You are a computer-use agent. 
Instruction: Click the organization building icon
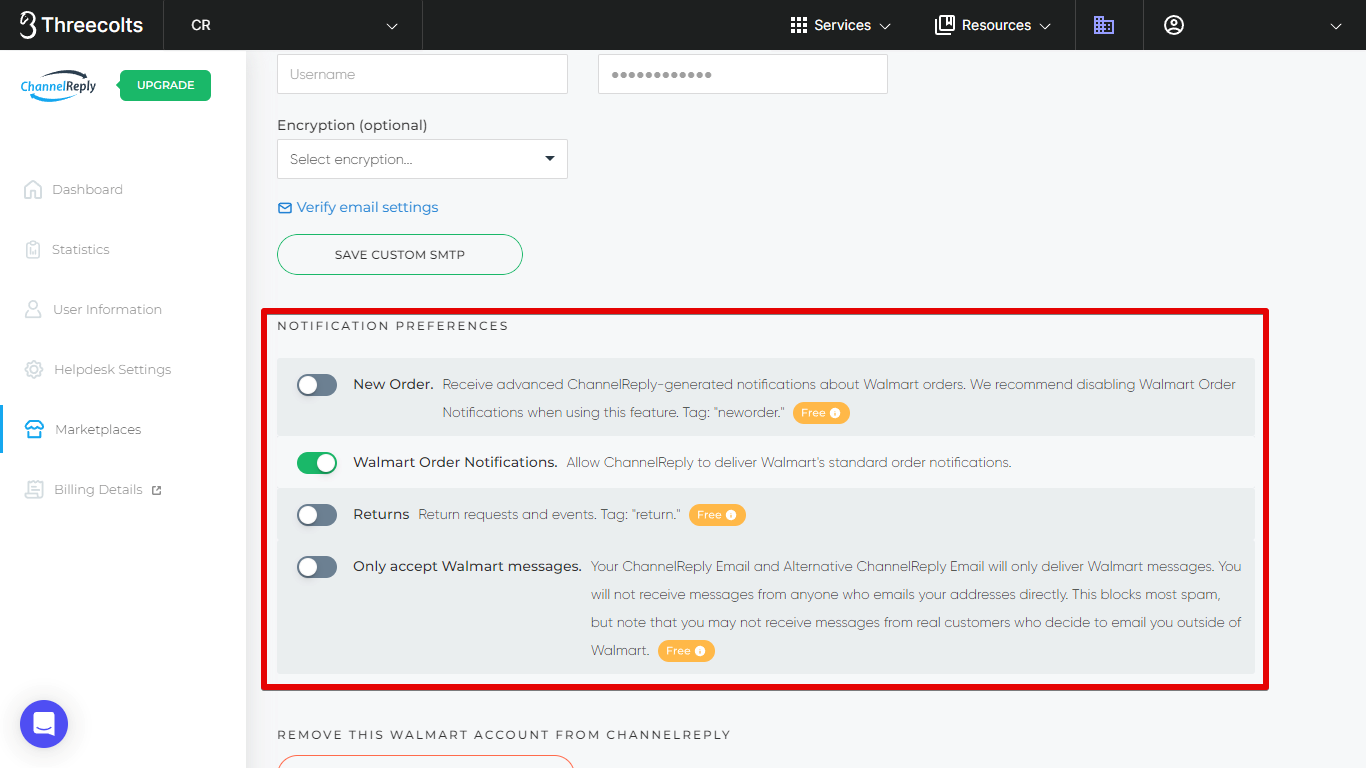[1104, 25]
